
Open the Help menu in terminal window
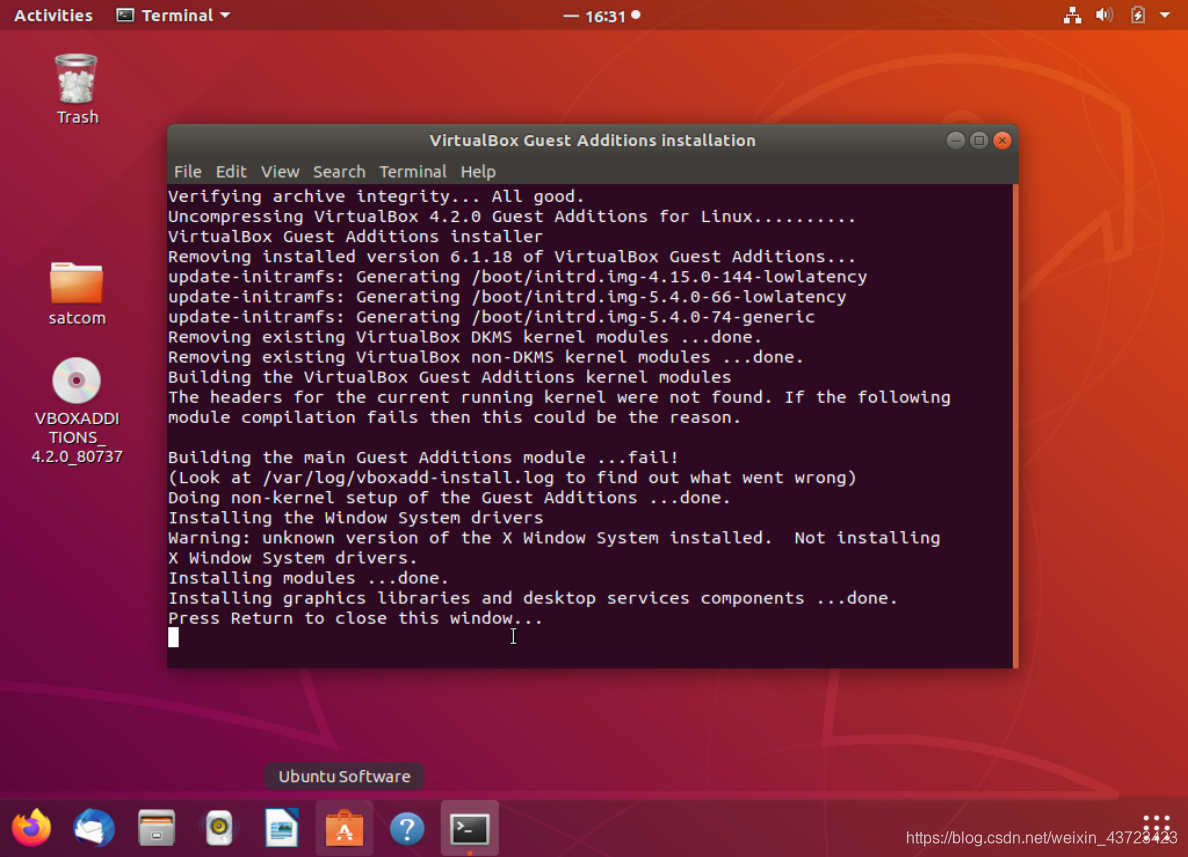pyautogui.click(x=477, y=172)
